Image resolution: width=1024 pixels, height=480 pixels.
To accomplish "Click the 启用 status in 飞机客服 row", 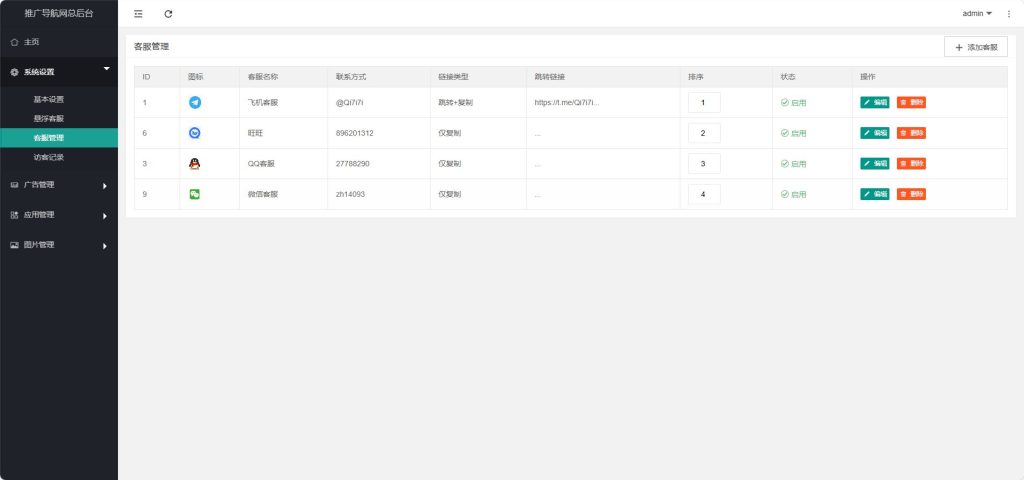I will [x=793, y=103].
